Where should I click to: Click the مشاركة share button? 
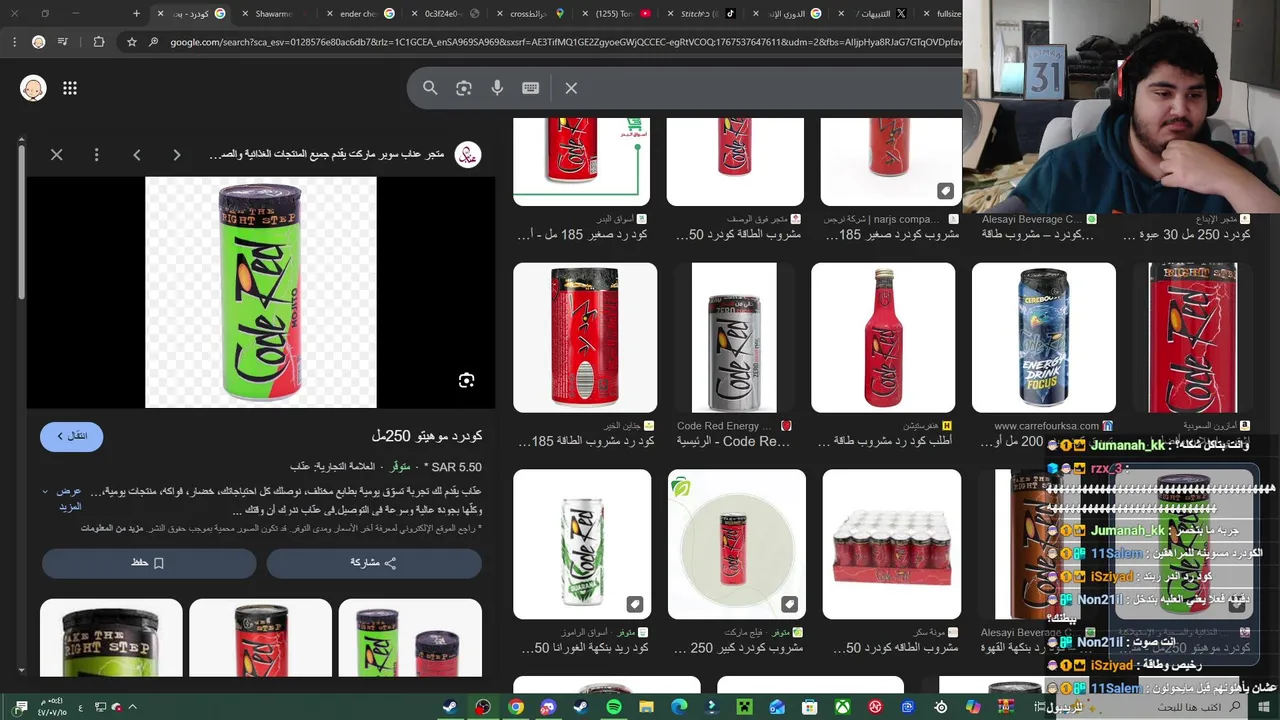(x=374, y=563)
